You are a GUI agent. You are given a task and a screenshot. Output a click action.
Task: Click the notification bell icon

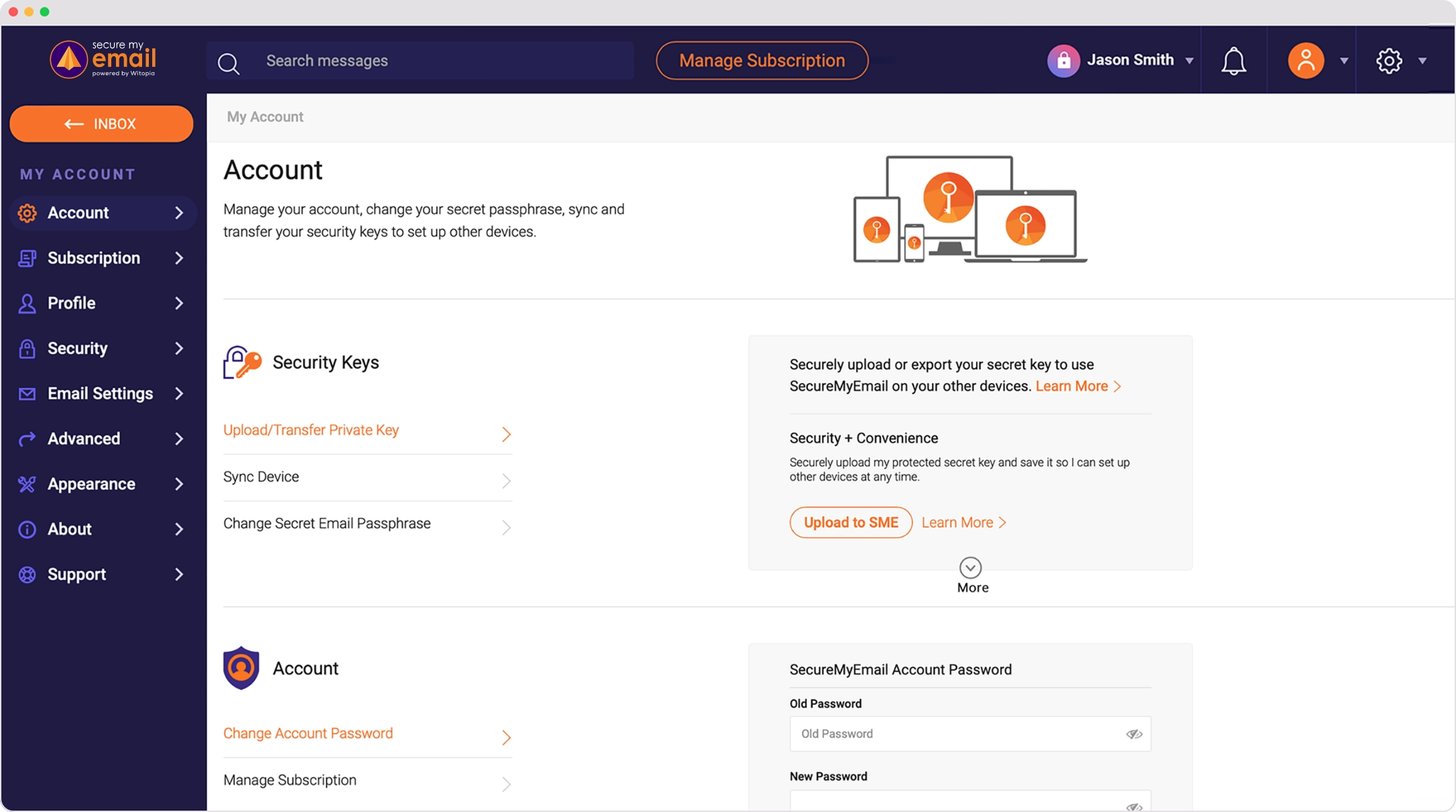[1234, 60]
